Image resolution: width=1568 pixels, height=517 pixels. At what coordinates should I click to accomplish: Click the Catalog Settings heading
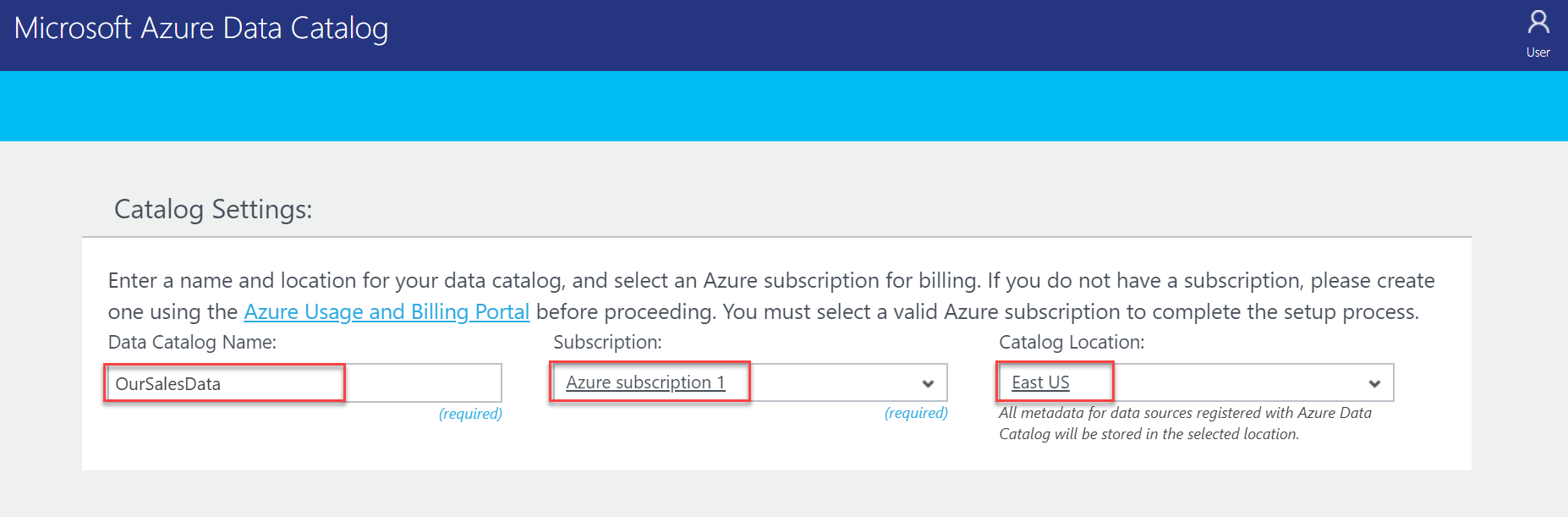(x=213, y=209)
